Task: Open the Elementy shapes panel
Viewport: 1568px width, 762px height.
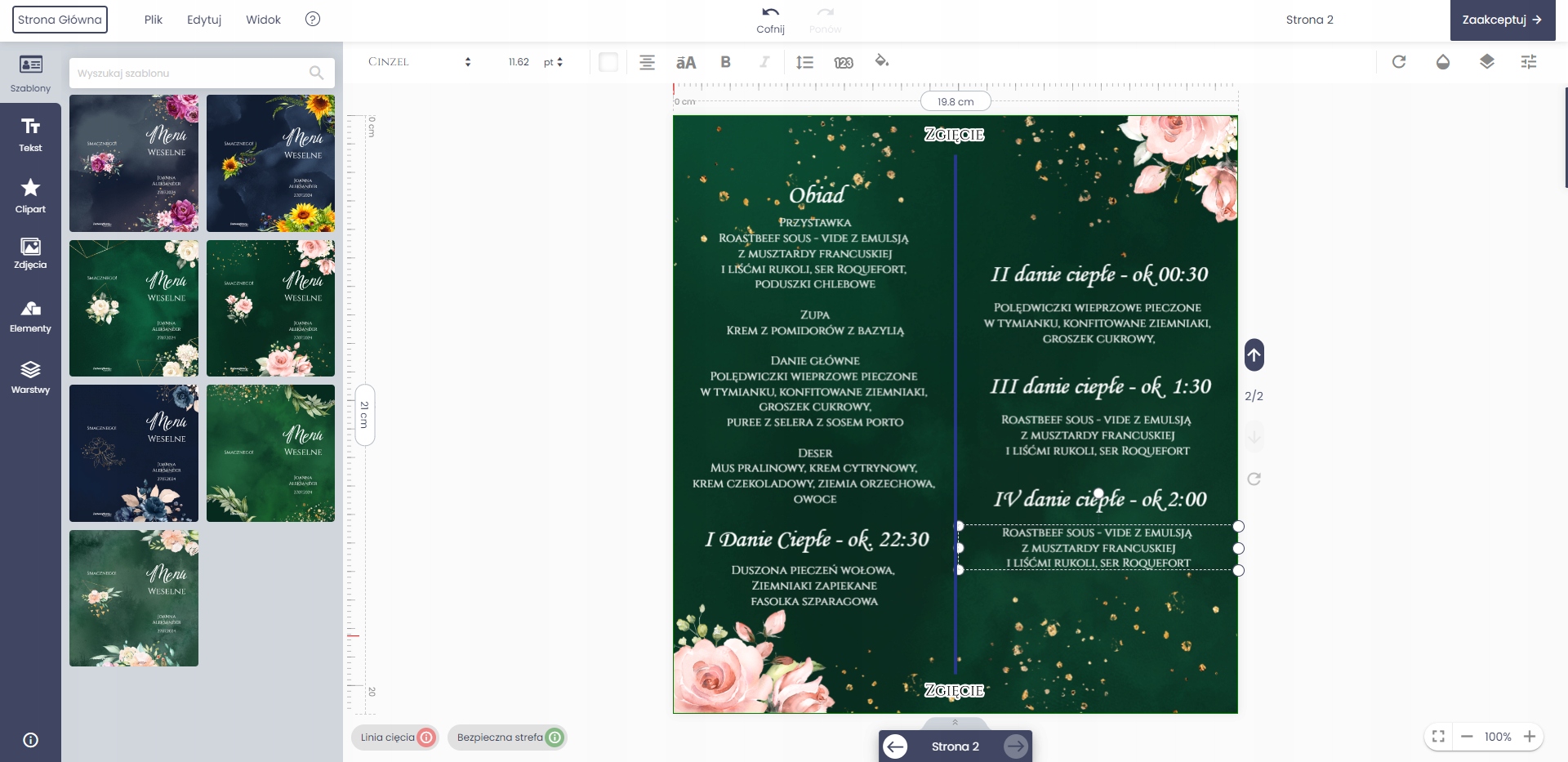Action: tap(30, 317)
